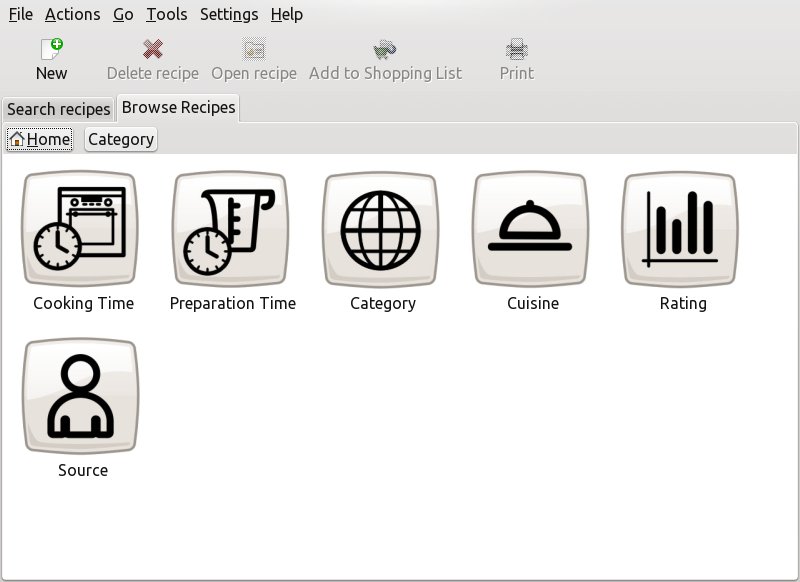Click the Delete recipe toolbar button

point(153,60)
